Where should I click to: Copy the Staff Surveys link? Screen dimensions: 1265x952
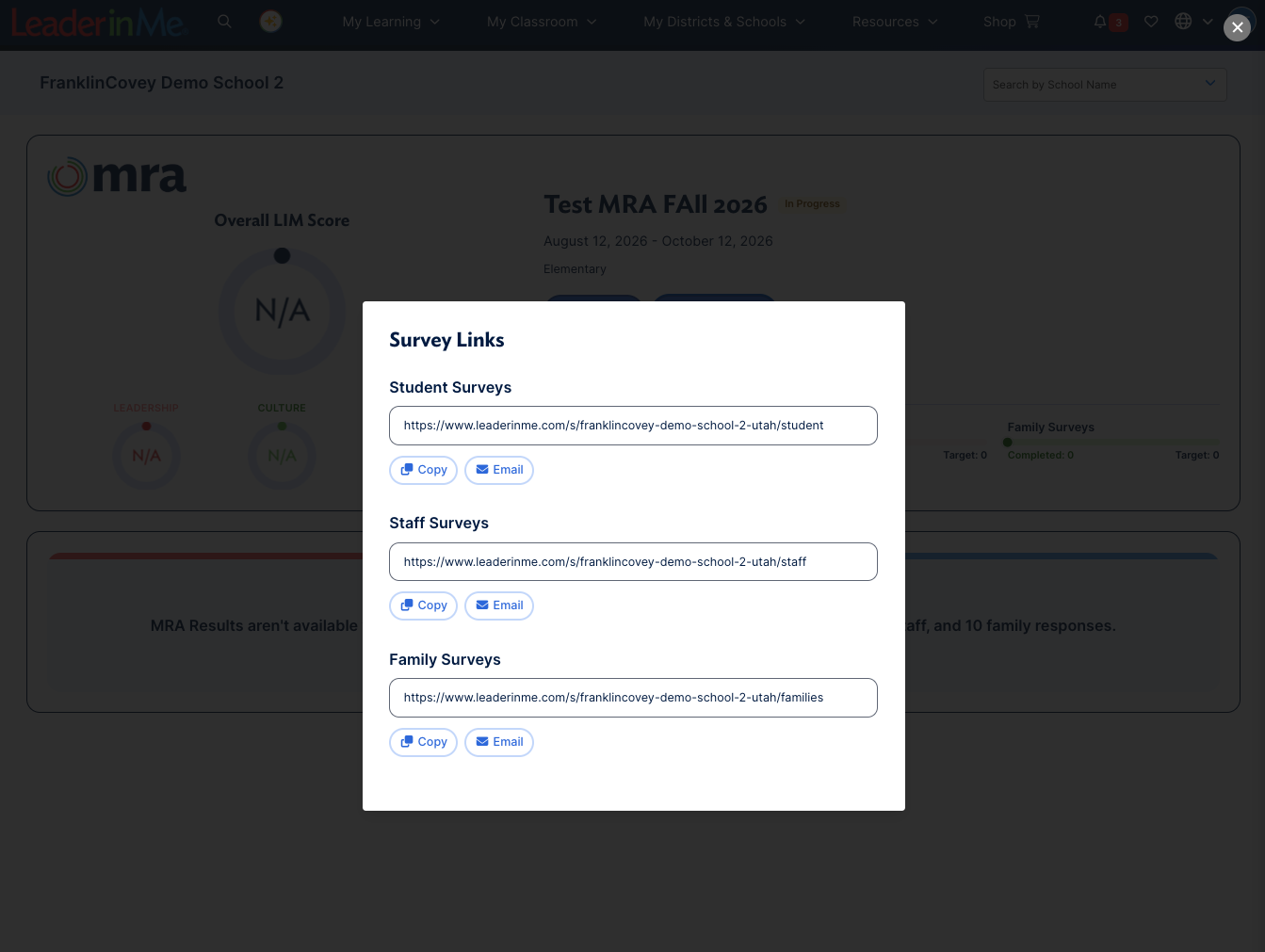[424, 605]
